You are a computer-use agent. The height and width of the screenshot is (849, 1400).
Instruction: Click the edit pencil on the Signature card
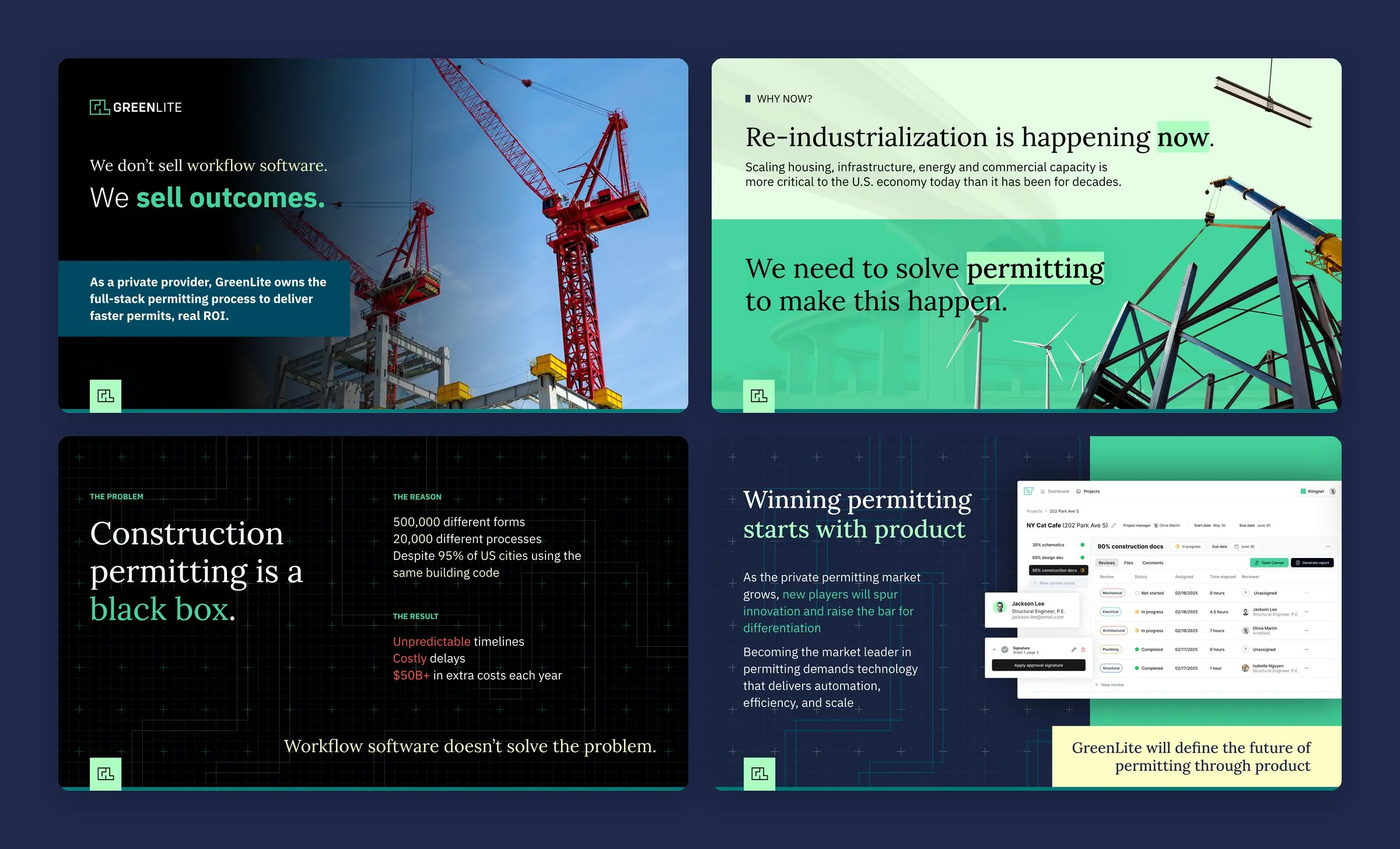click(x=1074, y=650)
